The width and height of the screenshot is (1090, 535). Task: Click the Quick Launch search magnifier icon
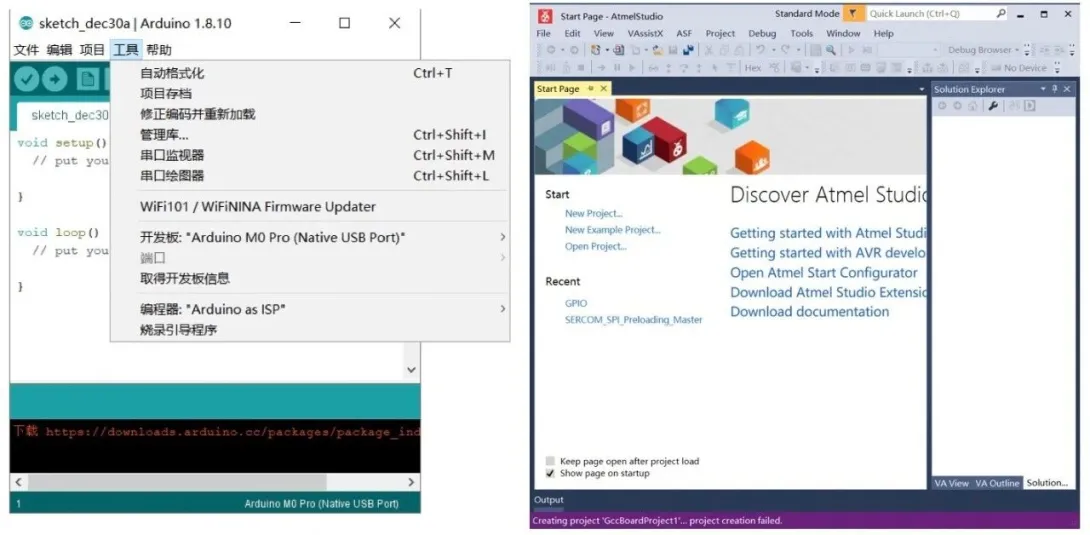pos(1001,14)
